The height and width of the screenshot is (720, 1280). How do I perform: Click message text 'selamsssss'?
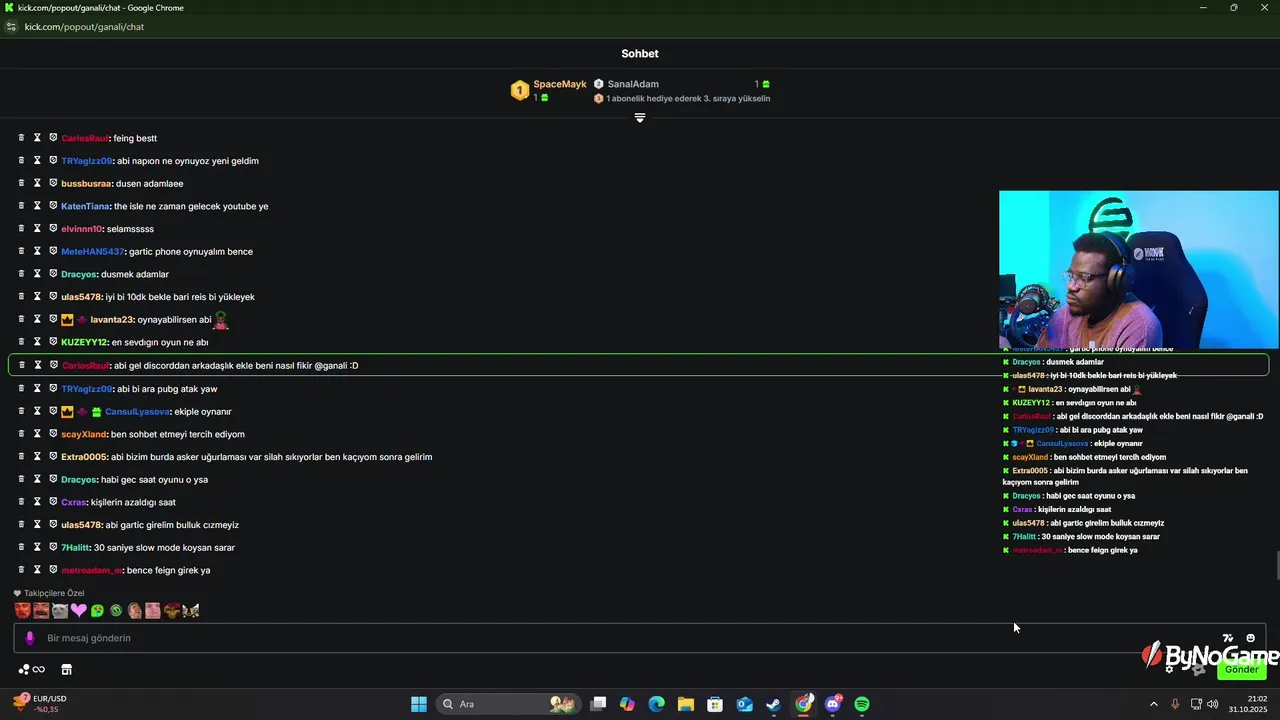[130, 229]
